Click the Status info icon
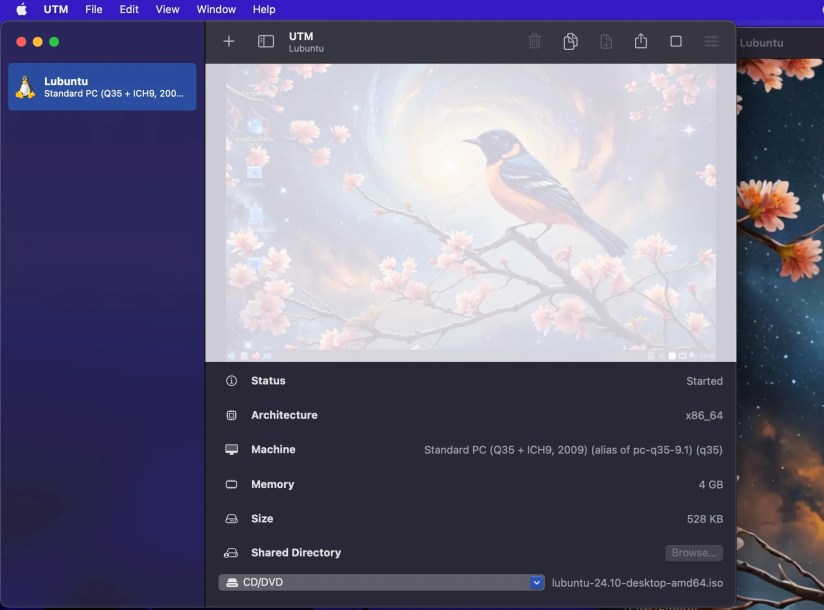 coord(231,381)
